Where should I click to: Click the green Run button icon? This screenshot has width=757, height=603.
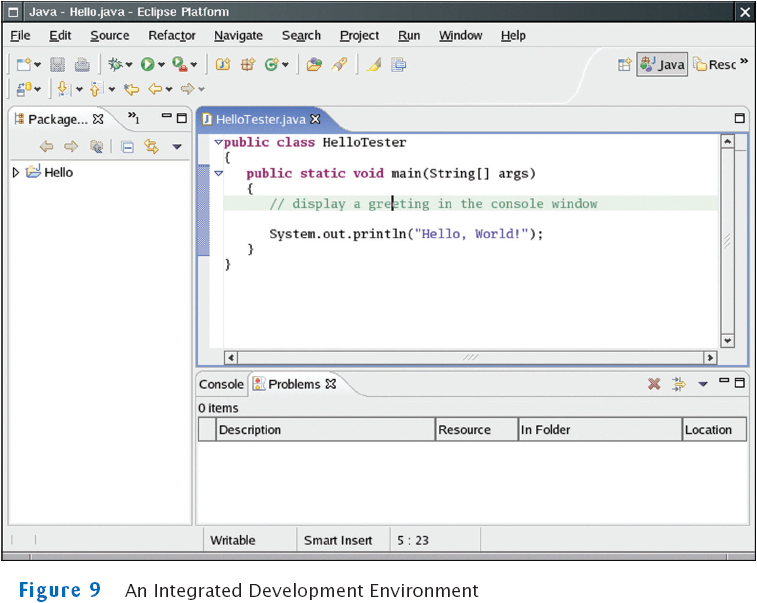148,65
